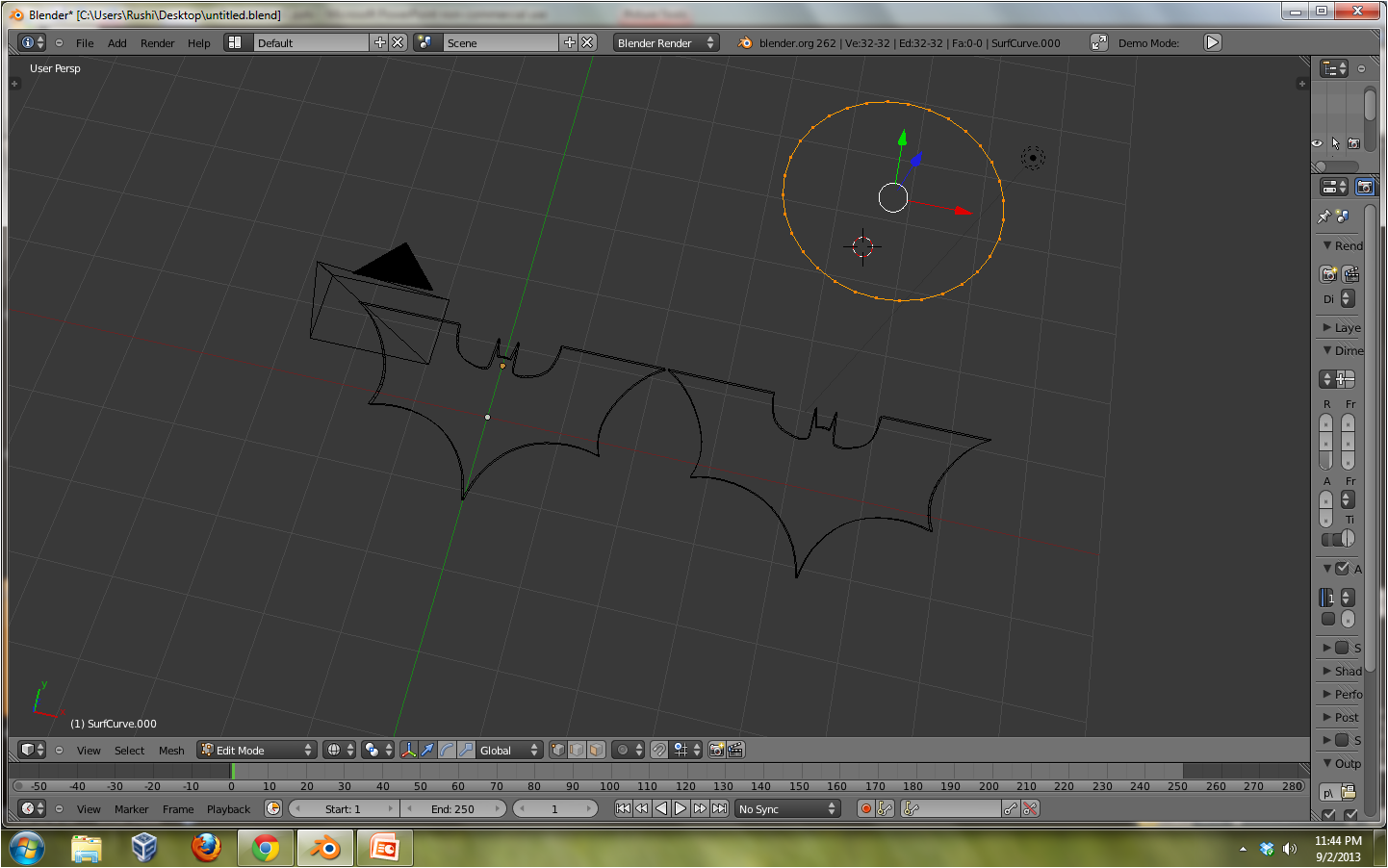The width and height of the screenshot is (1388, 868).
Task: Open the File menu
Action: (85, 43)
